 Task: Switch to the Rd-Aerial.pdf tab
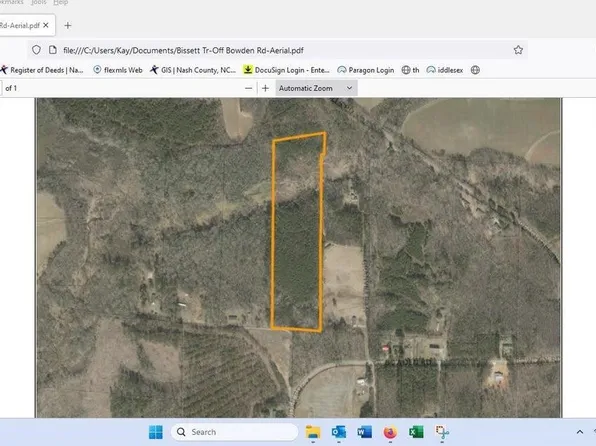[24, 25]
